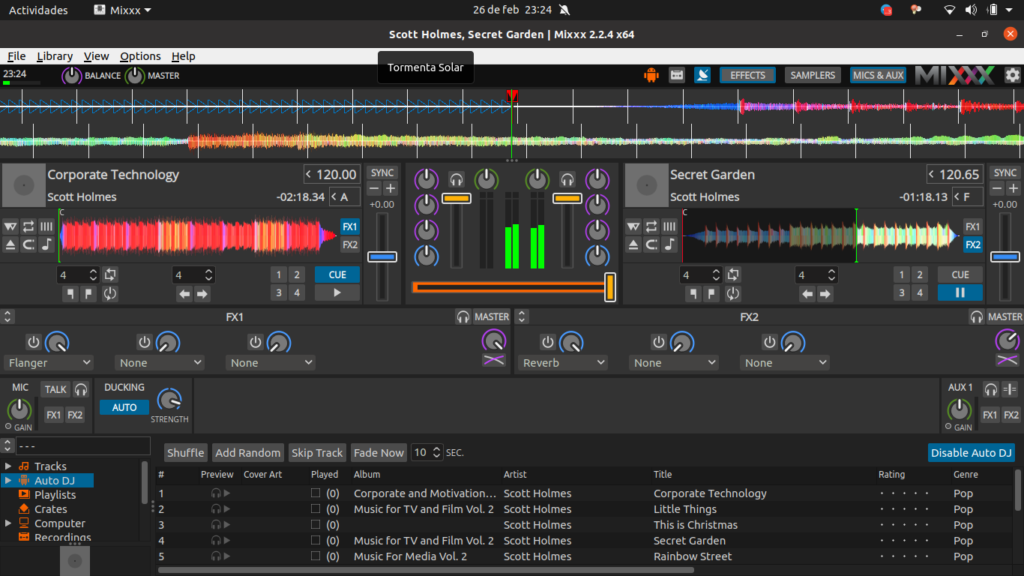Click deck 1 blue pitch rate slider
The width and height of the screenshot is (1024, 576).
382,257
